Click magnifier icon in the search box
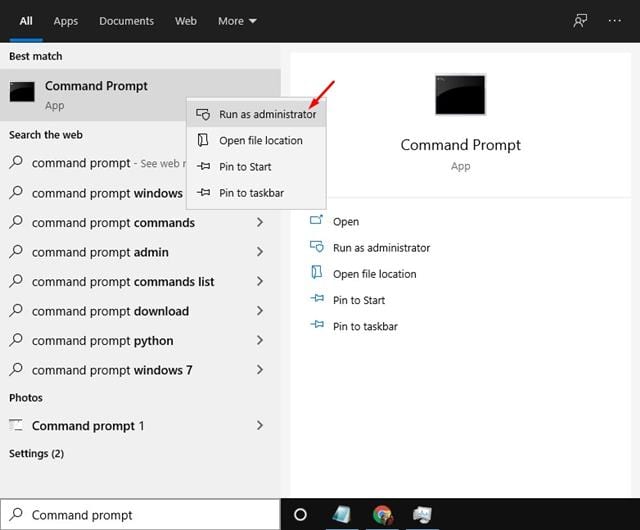 [16, 514]
